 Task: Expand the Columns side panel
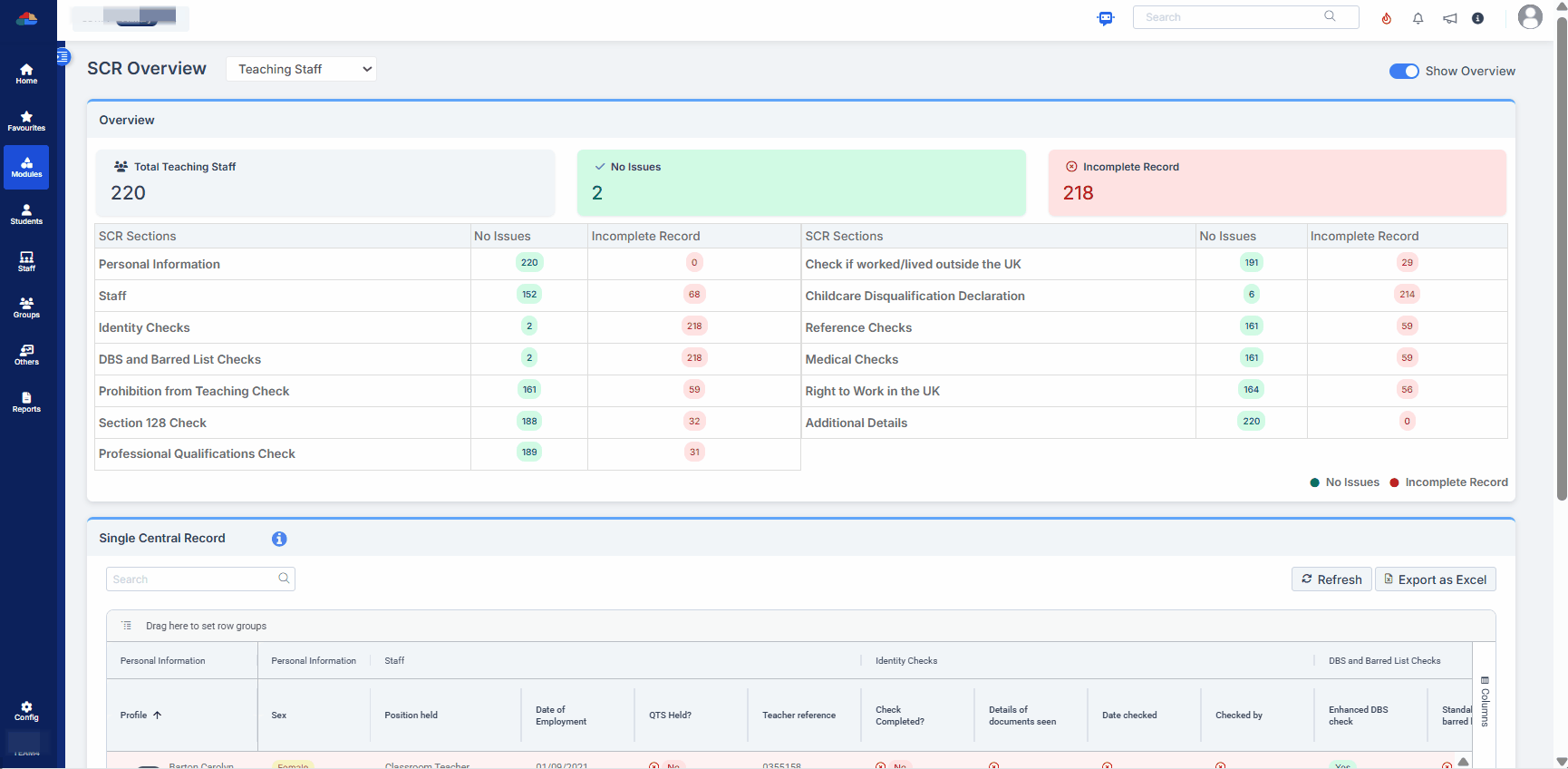coord(1485,701)
